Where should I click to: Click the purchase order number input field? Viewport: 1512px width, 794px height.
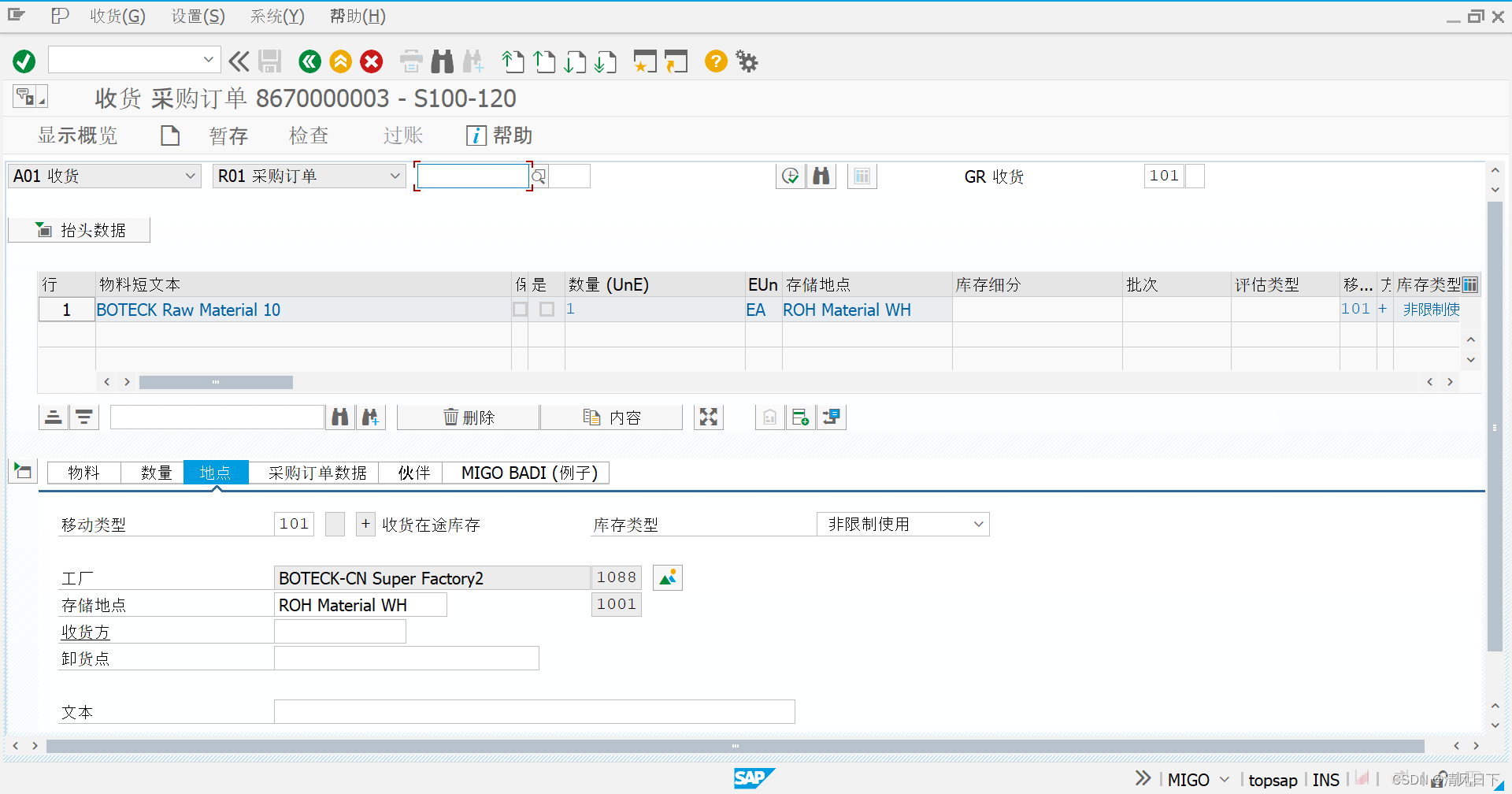(472, 176)
